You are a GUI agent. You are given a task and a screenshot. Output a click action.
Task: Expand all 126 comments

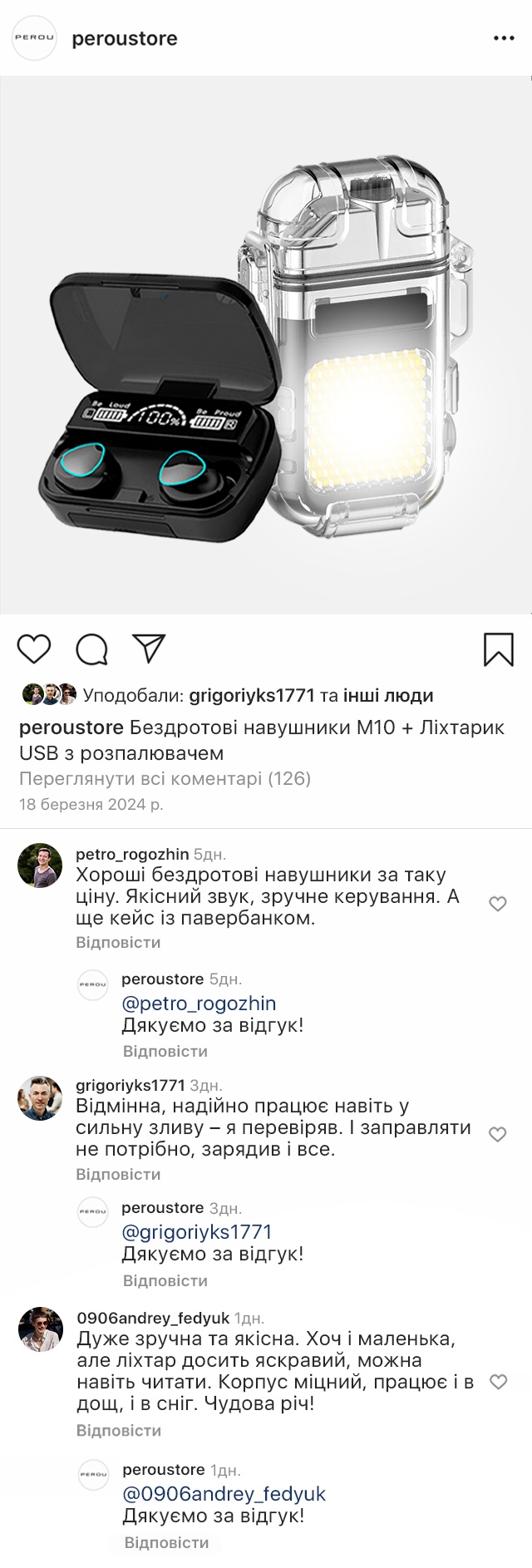[x=165, y=779]
